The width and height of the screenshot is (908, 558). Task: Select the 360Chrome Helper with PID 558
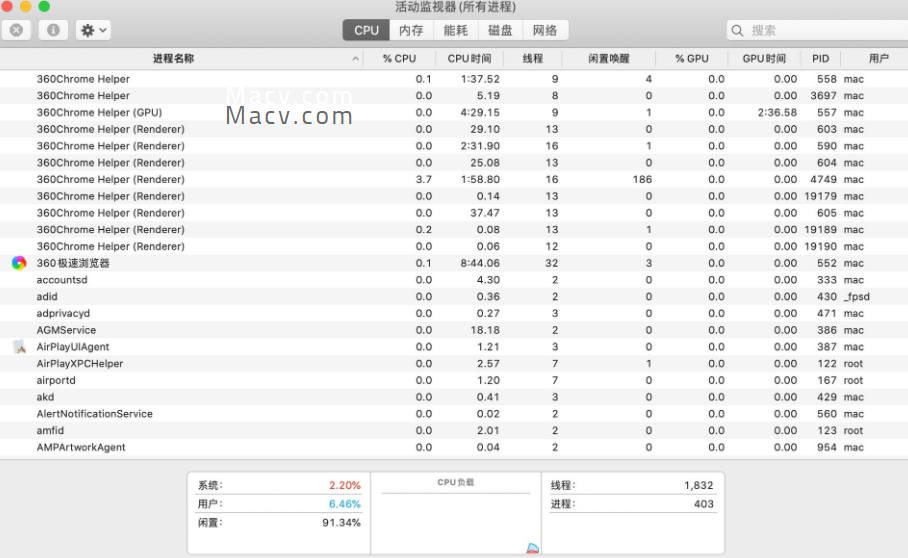pos(454,79)
